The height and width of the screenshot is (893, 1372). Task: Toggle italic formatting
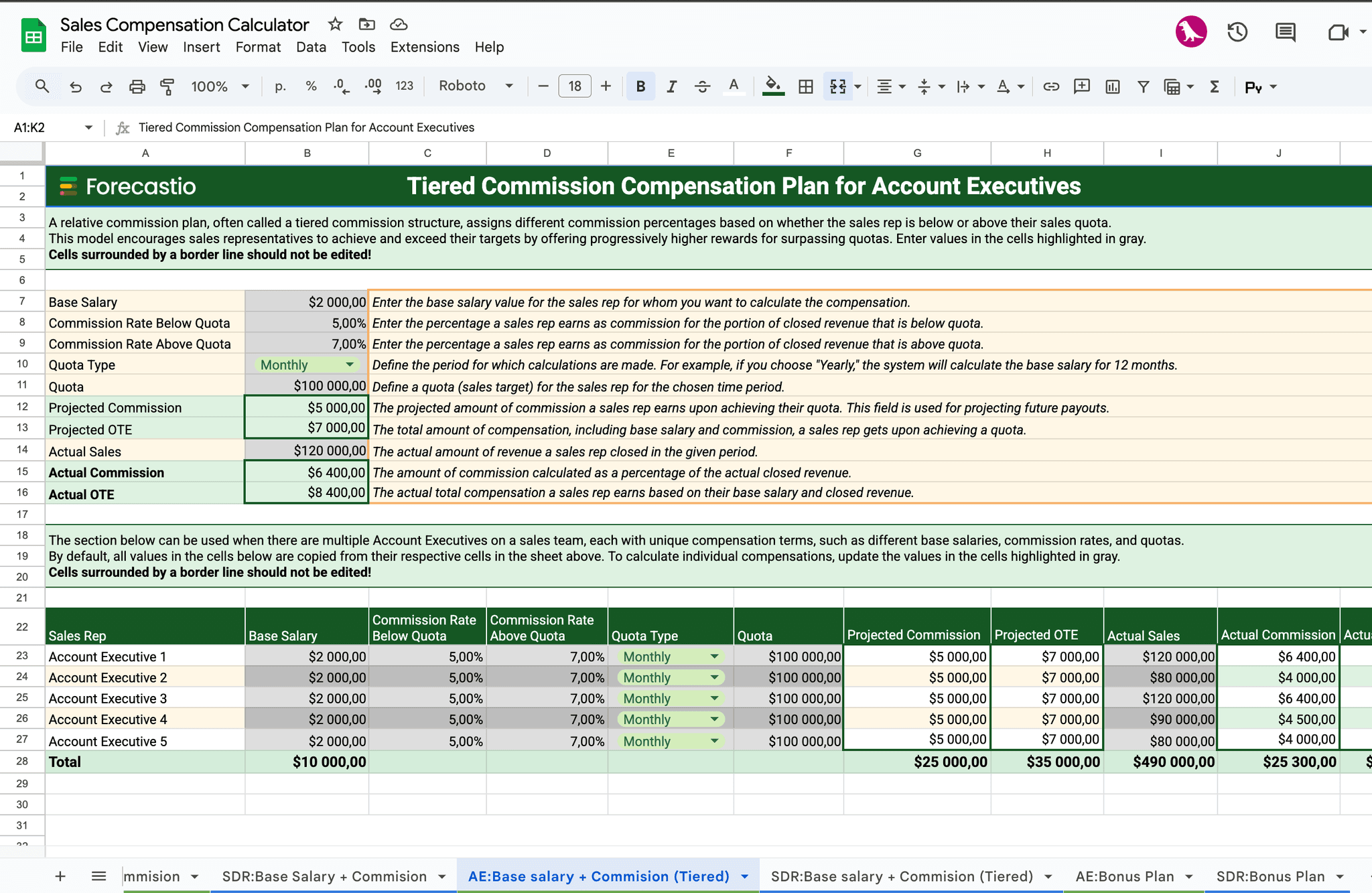[671, 86]
